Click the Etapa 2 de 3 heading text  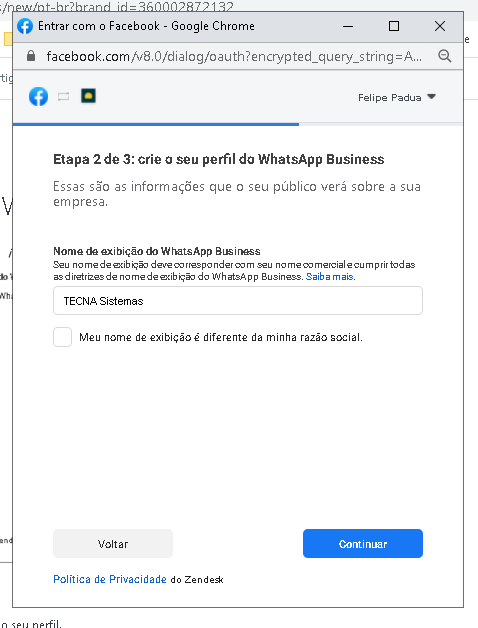pyautogui.click(x=219, y=159)
